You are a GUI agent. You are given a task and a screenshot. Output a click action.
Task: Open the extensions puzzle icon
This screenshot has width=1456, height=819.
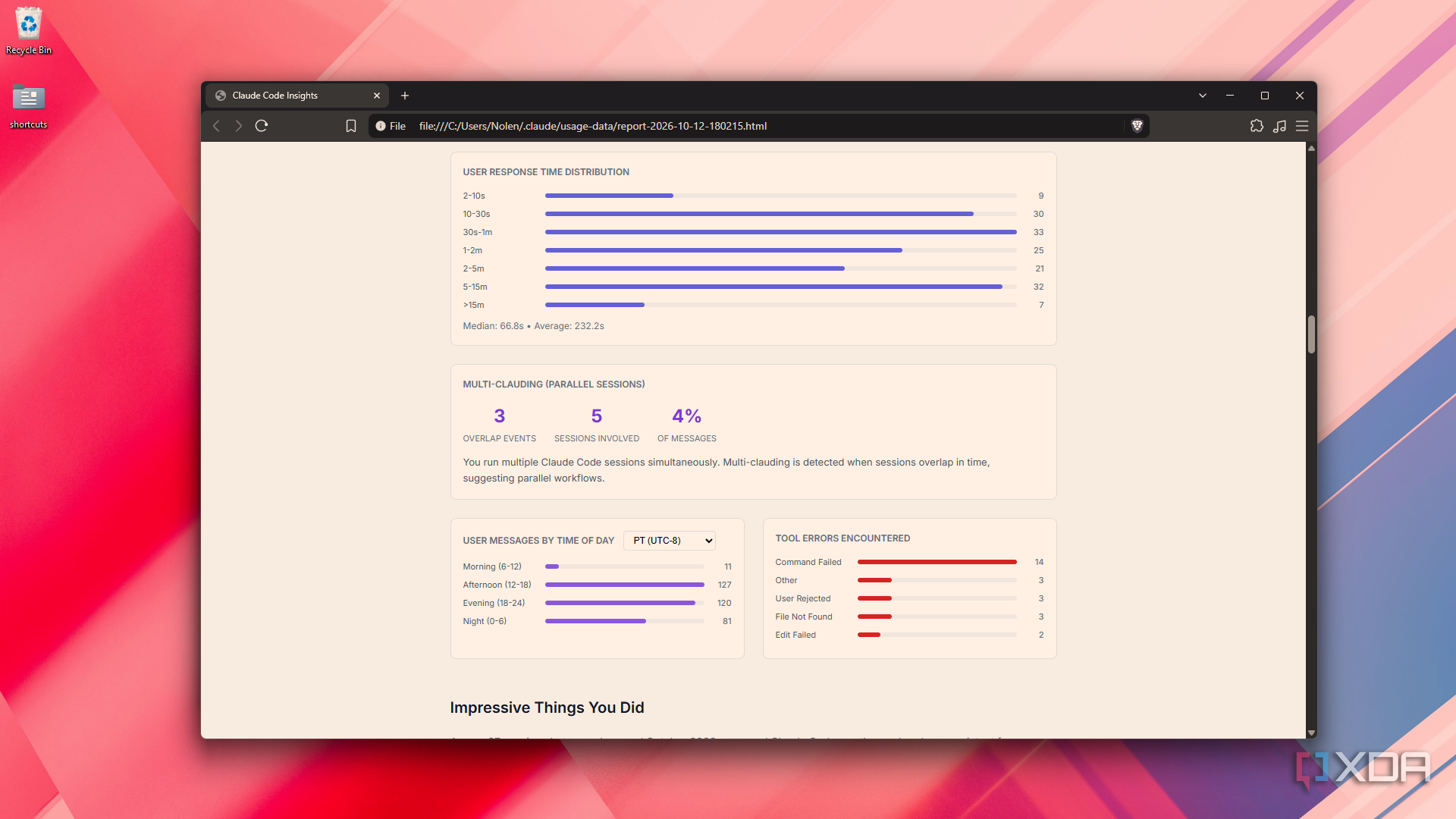point(1257,126)
